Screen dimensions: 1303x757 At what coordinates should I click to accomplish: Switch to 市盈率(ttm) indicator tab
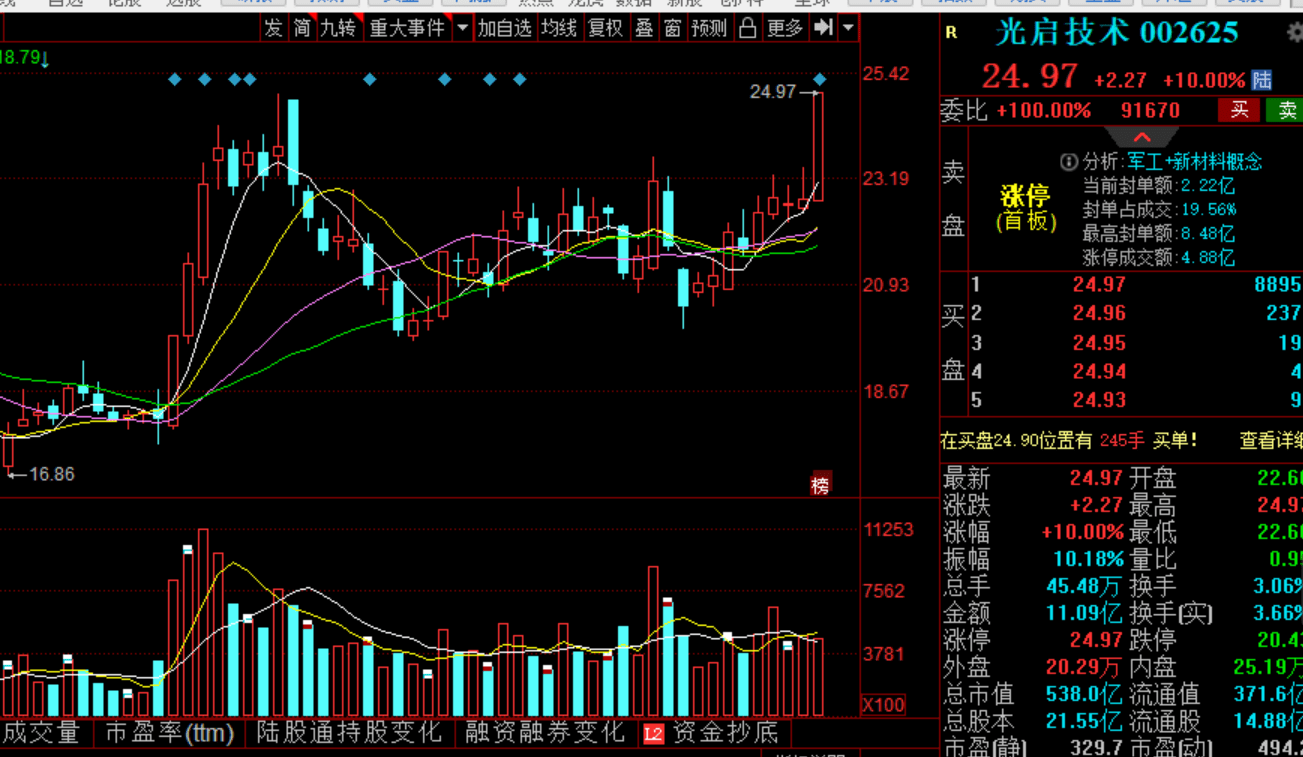click(169, 733)
